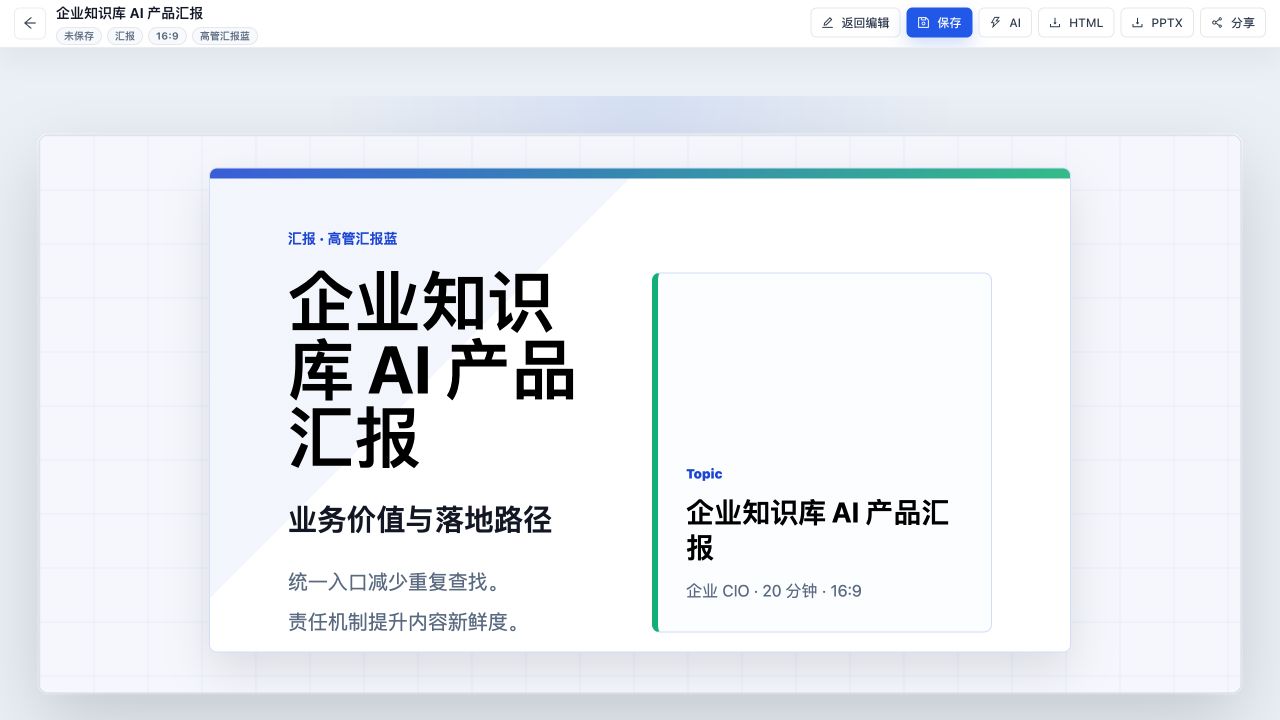
Task: Click the 16:9 aspect ratio tag
Action: (x=167, y=36)
